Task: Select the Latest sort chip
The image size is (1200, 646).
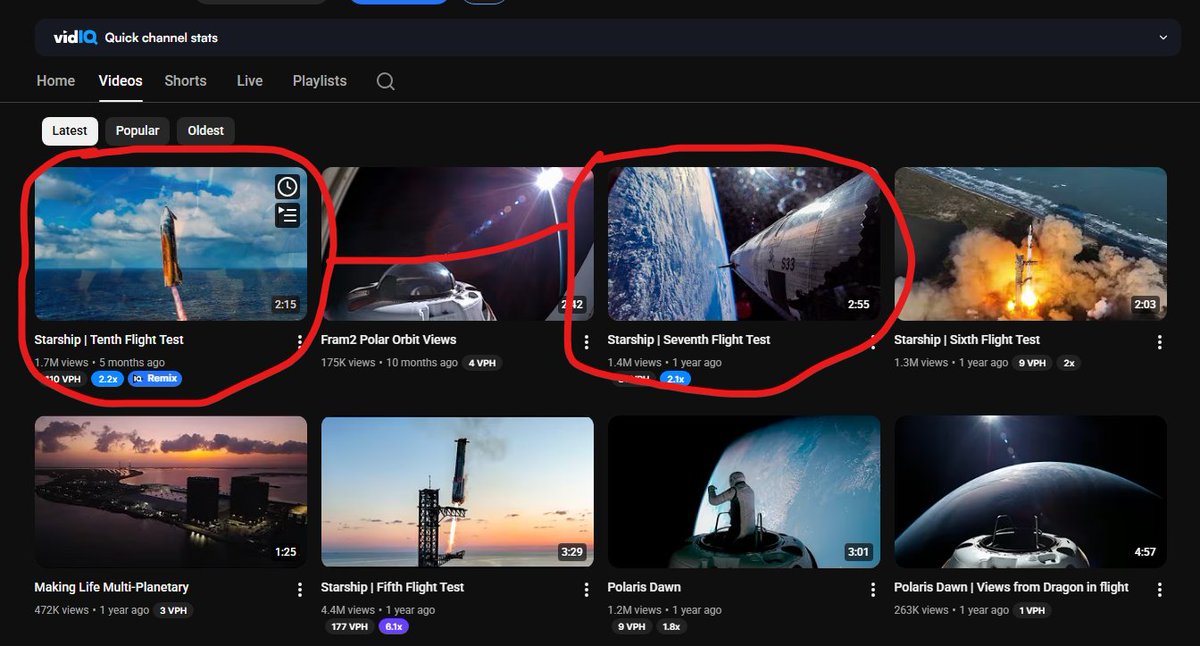Action: 70,131
